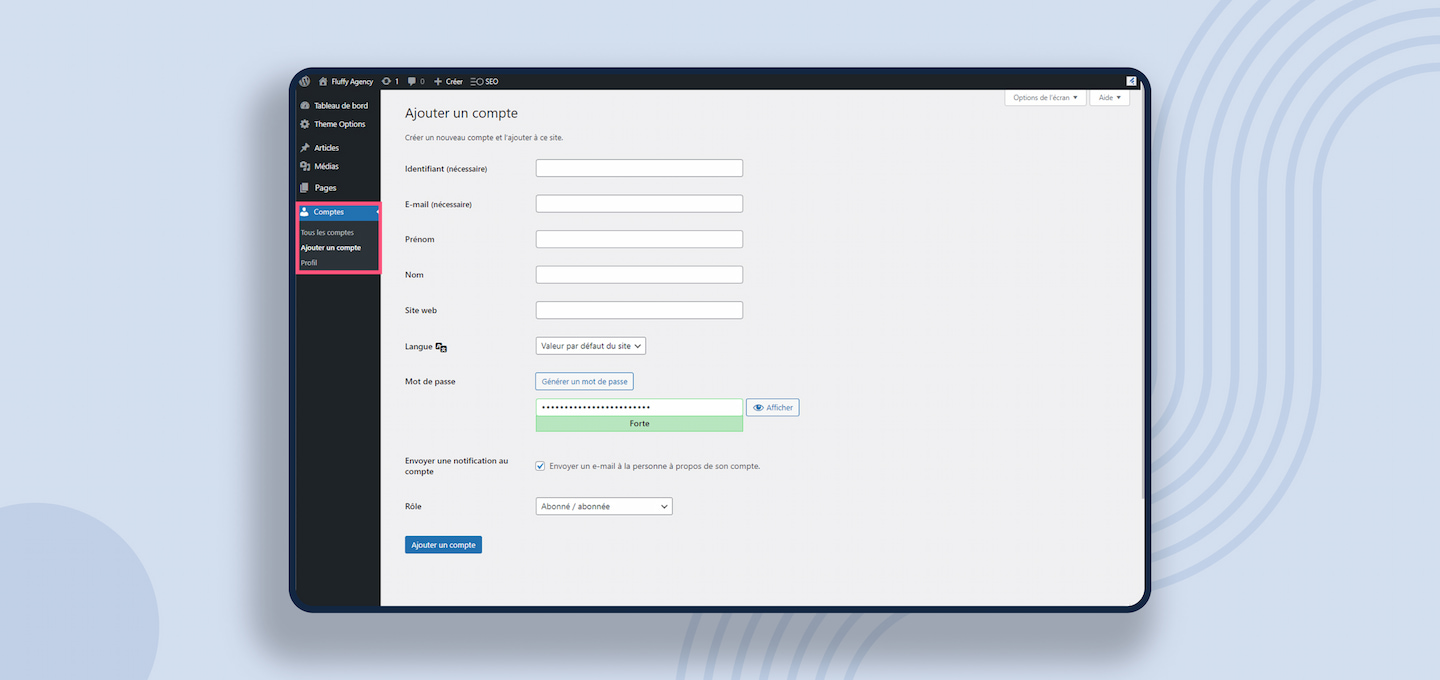Open the SEO admin bar icon
This screenshot has height=680, width=1440.
tap(477, 81)
